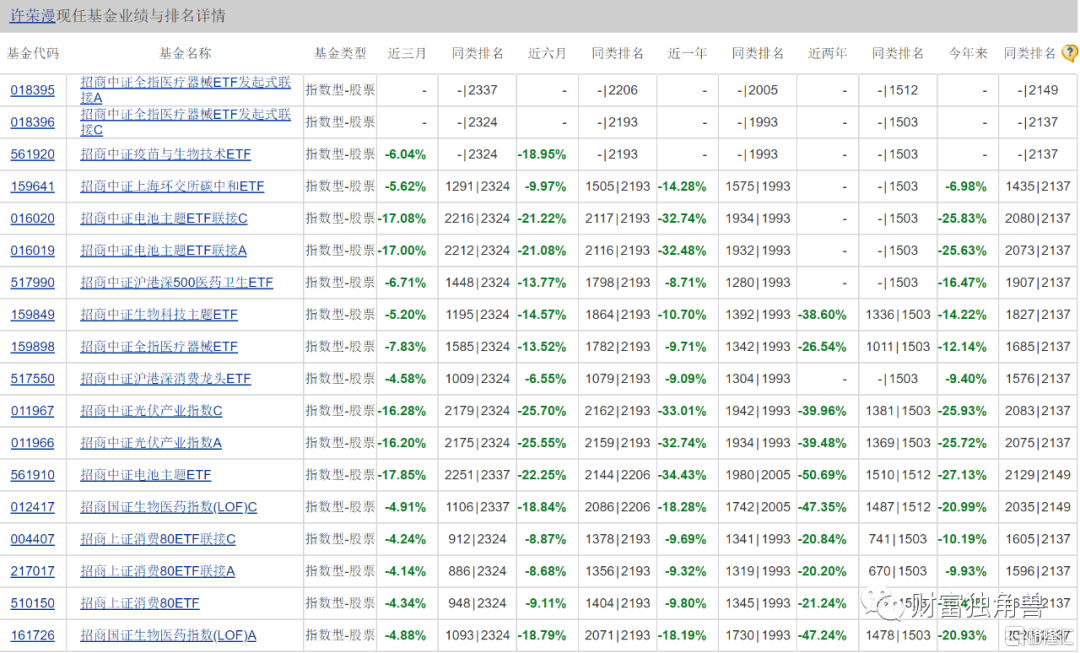1080x653 pixels.
Task: Click the 基金名称 column header
Action: [185, 53]
